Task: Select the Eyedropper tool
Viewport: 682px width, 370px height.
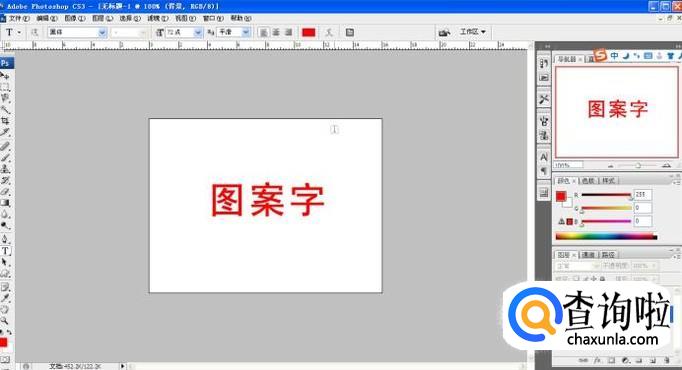Action: point(5,298)
